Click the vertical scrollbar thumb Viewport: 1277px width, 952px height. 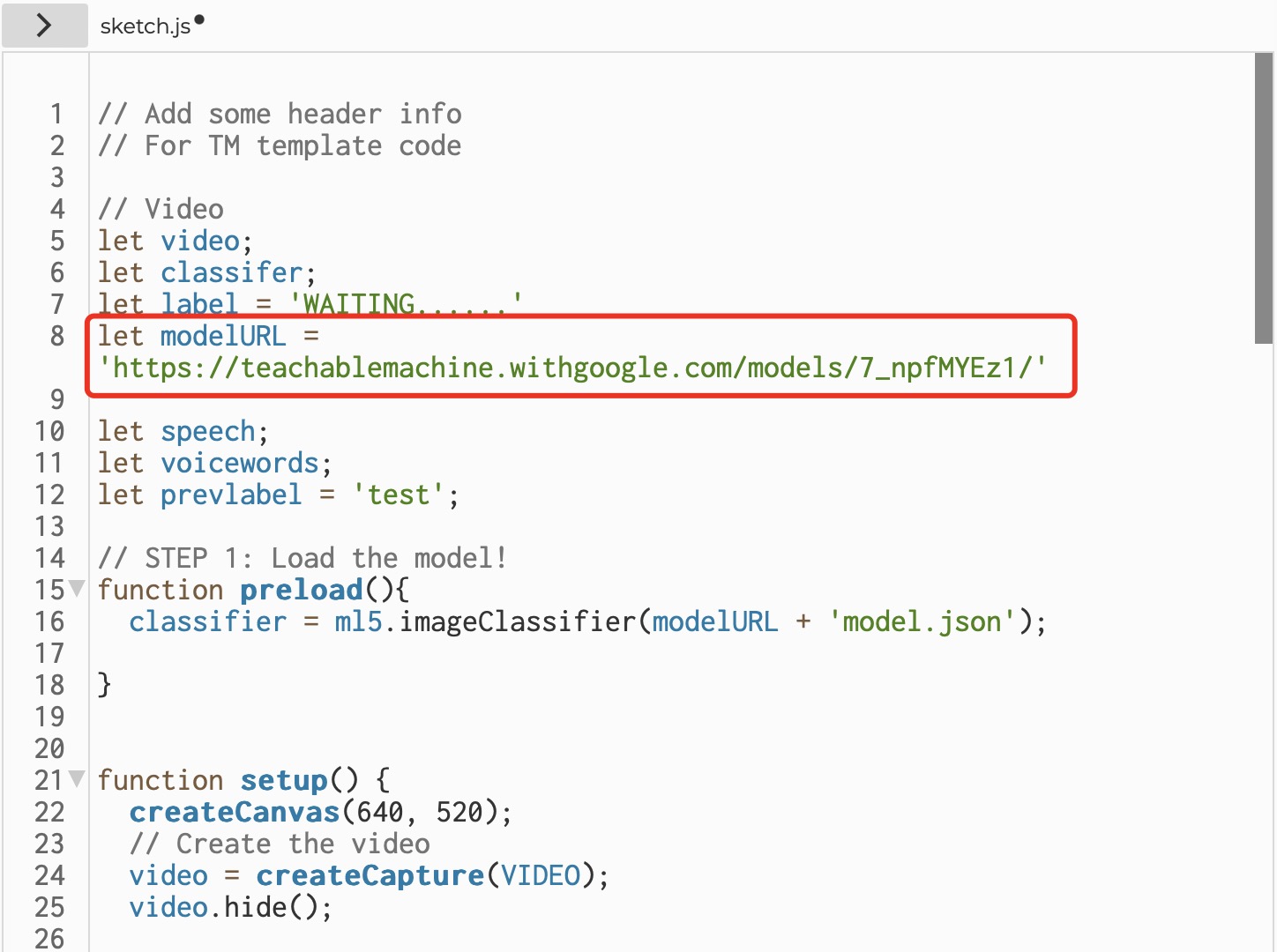pos(1263,198)
